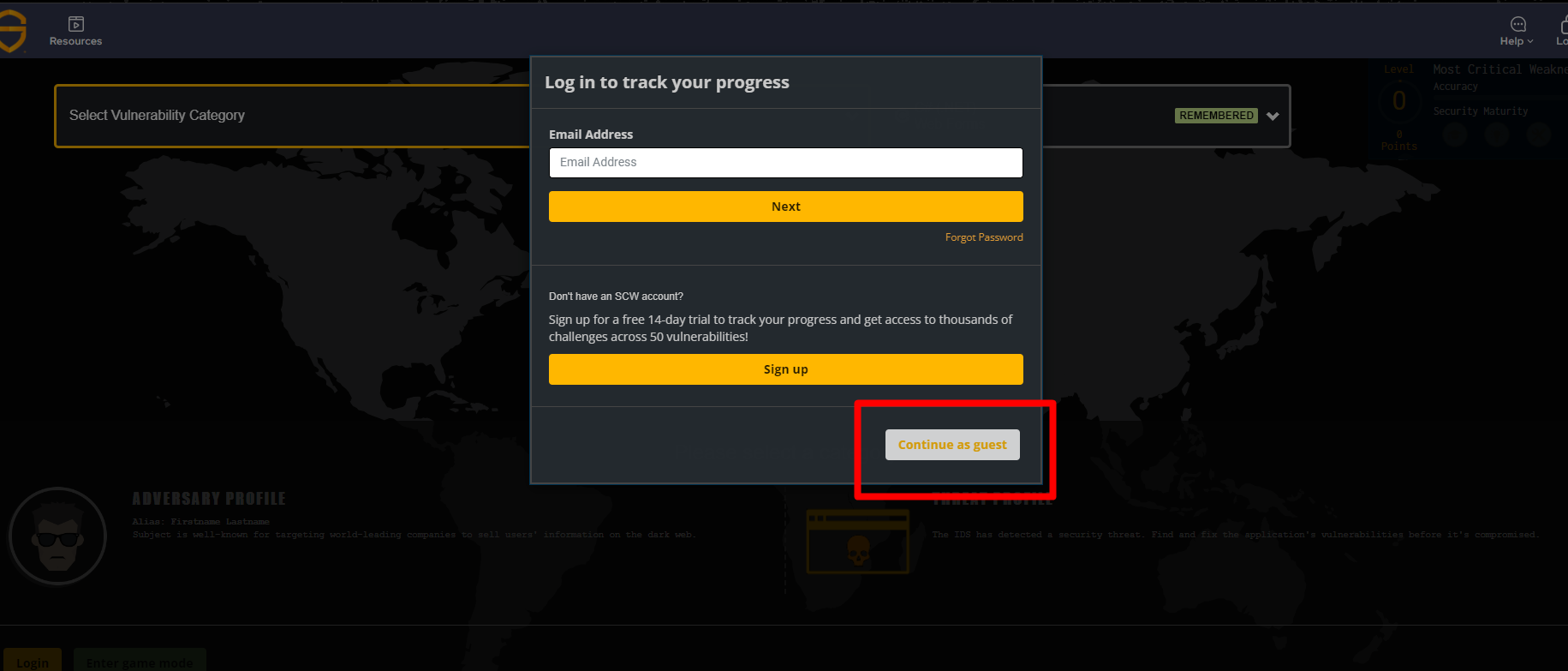Click the dimmed Enter game mode button
The height and width of the screenshot is (671, 1568).
pos(140,660)
